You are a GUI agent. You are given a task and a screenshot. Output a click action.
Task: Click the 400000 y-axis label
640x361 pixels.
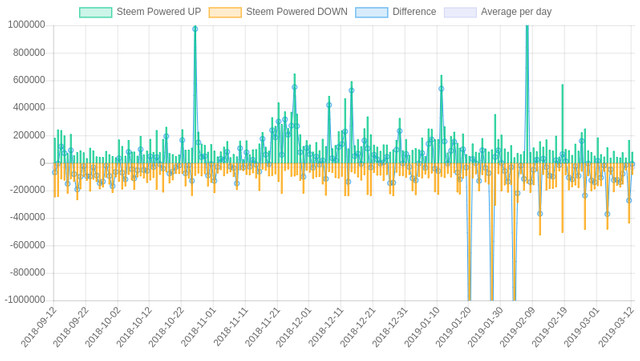(x=29, y=107)
